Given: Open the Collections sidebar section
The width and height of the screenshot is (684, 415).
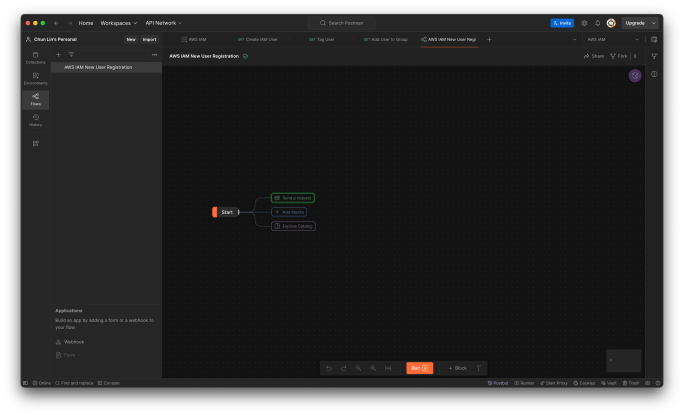Looking at the screenshot, I should click(x=35, y=58).
